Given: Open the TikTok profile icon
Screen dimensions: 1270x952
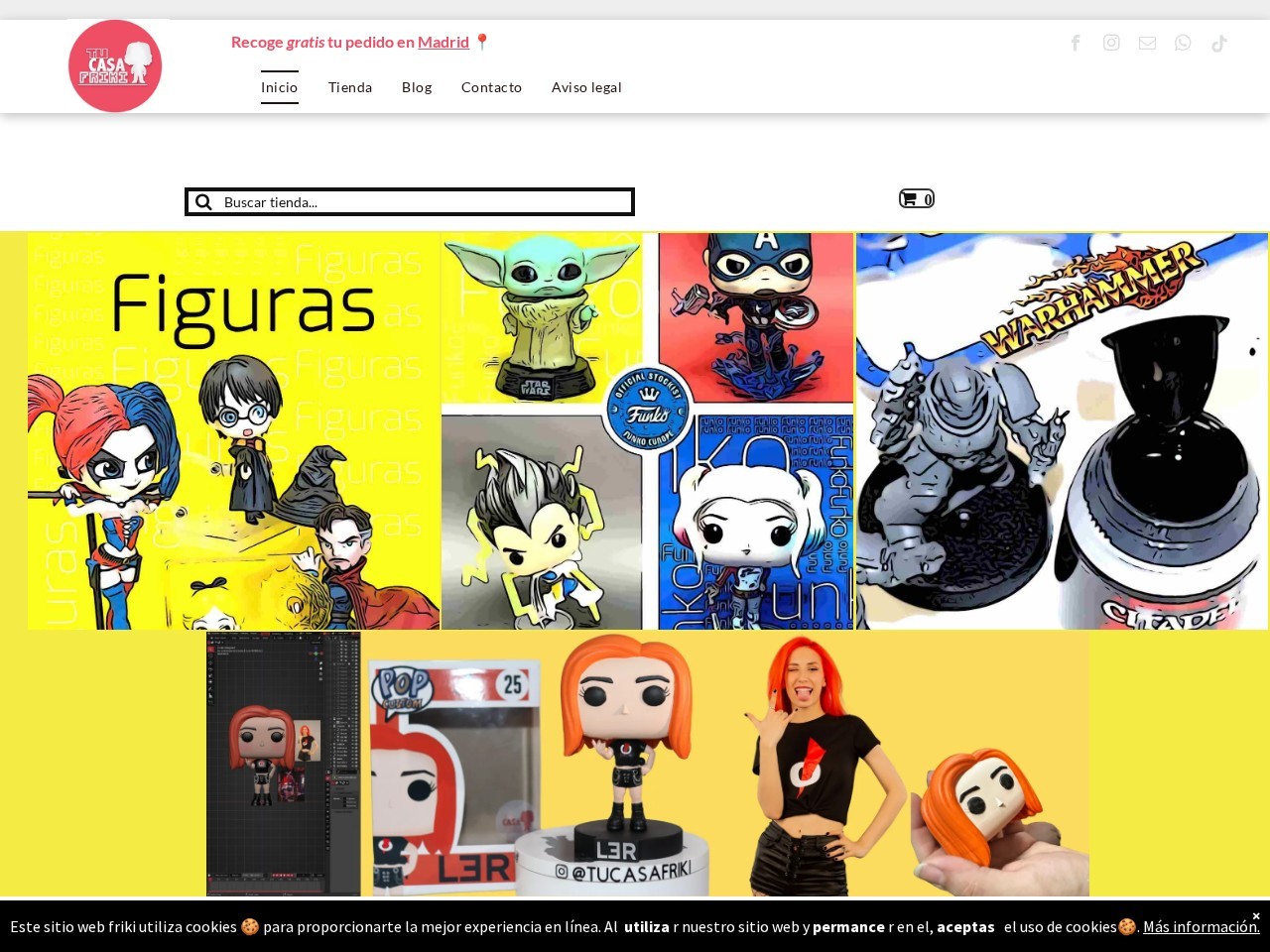Looking at the screenshot, I should (1218, 43).
